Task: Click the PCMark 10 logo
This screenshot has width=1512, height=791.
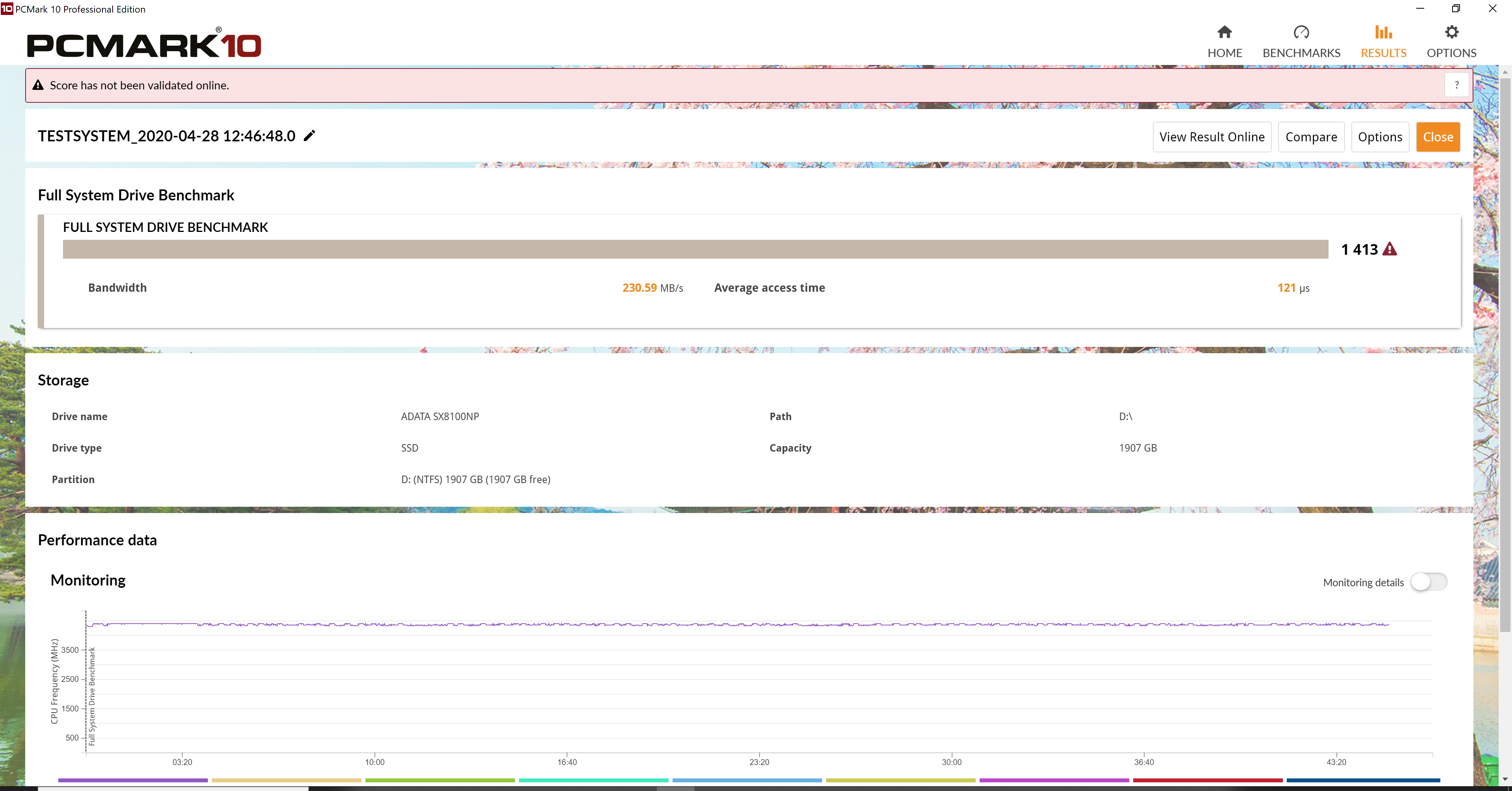Action: [144, 43]
